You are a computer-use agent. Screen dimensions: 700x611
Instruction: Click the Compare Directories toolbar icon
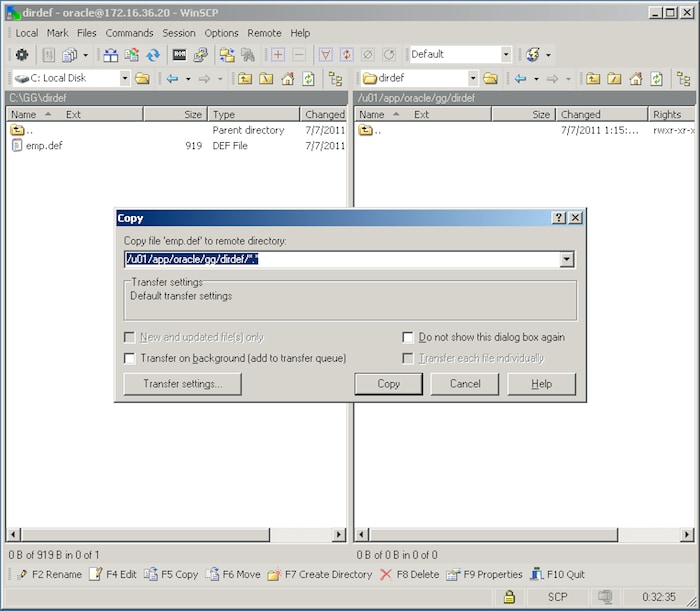coord(111,55)
